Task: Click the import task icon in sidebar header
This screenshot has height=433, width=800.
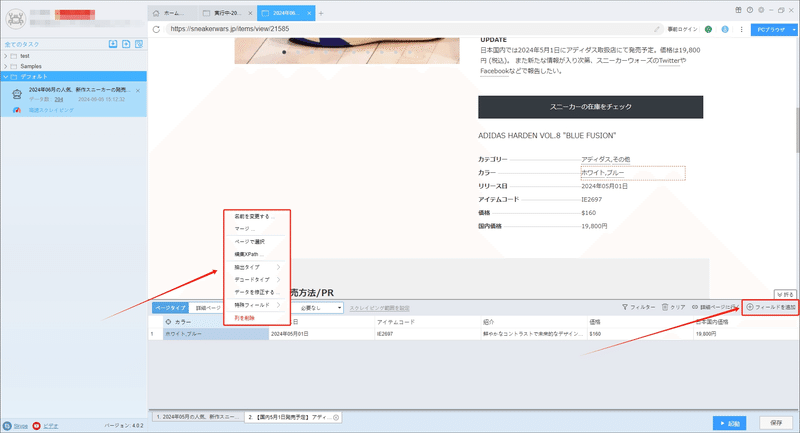Action: tap(113, 44)
